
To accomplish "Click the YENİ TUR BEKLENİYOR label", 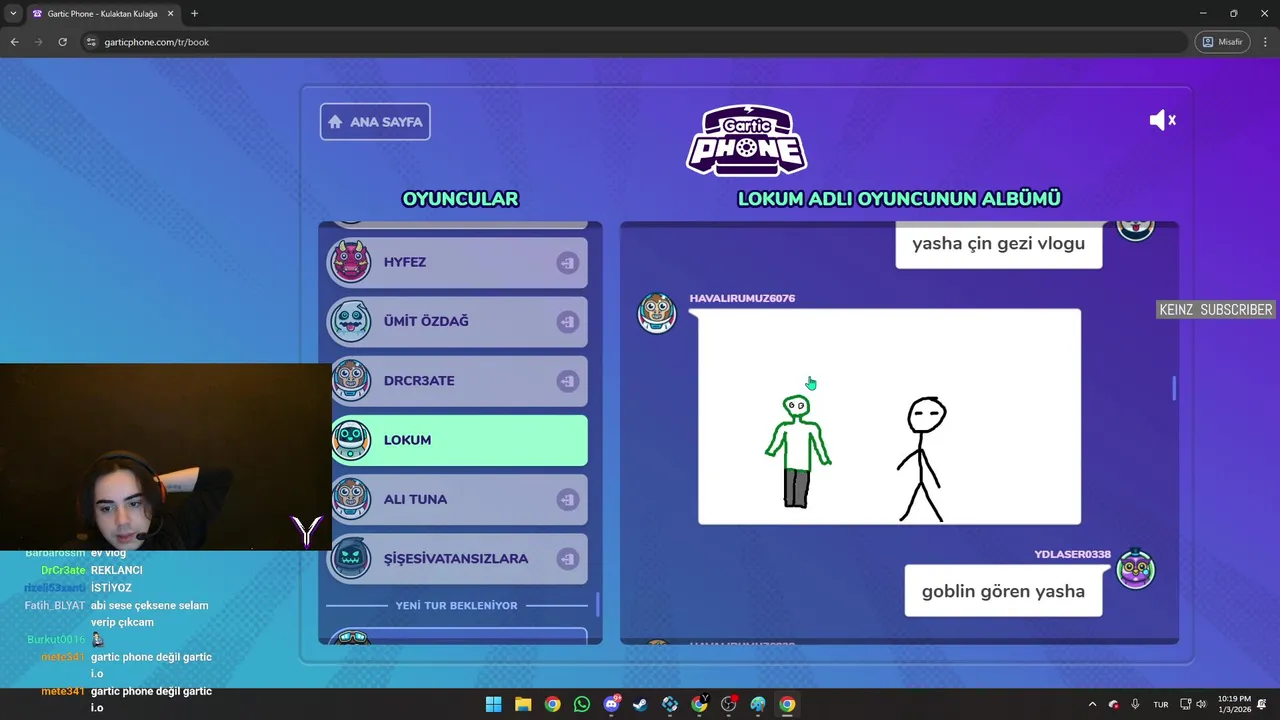I will pyautogui.click(x=456, y=606).
